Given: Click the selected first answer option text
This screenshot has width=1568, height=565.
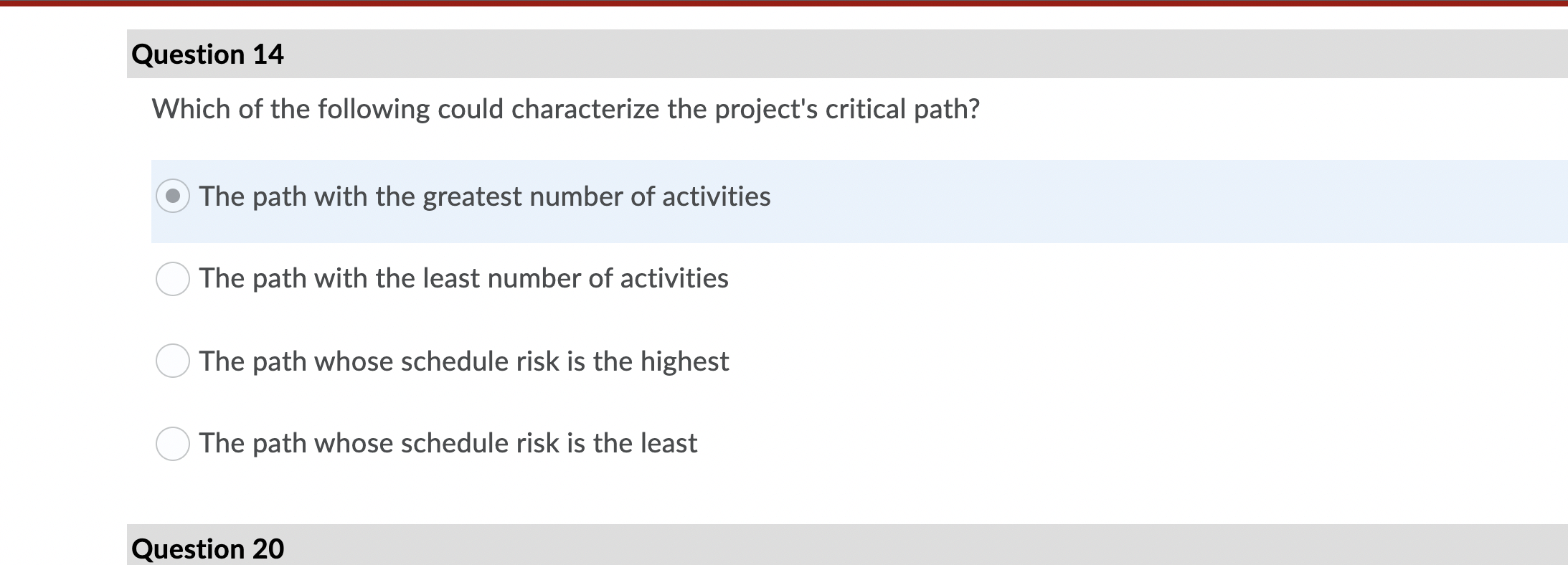Looking at the screenshot, I should coord(484,196).
